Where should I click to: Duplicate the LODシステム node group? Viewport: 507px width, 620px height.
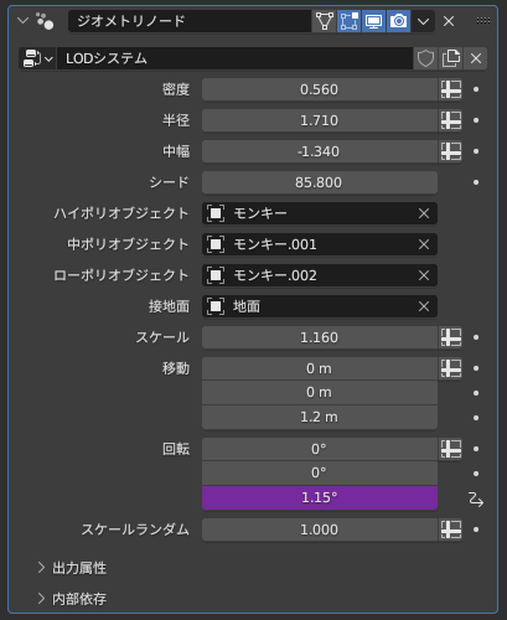pyautogui.click(x=450, y=59)
